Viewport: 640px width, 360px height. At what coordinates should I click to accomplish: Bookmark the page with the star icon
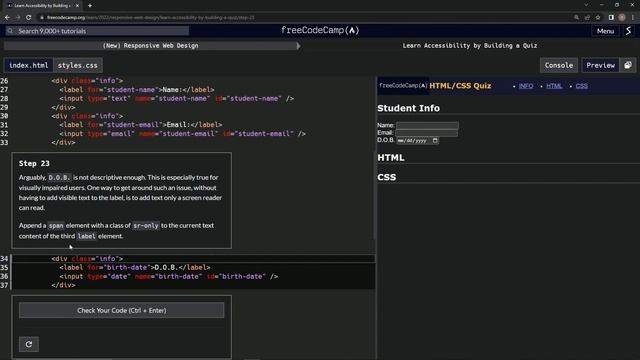tap(598, 18)
